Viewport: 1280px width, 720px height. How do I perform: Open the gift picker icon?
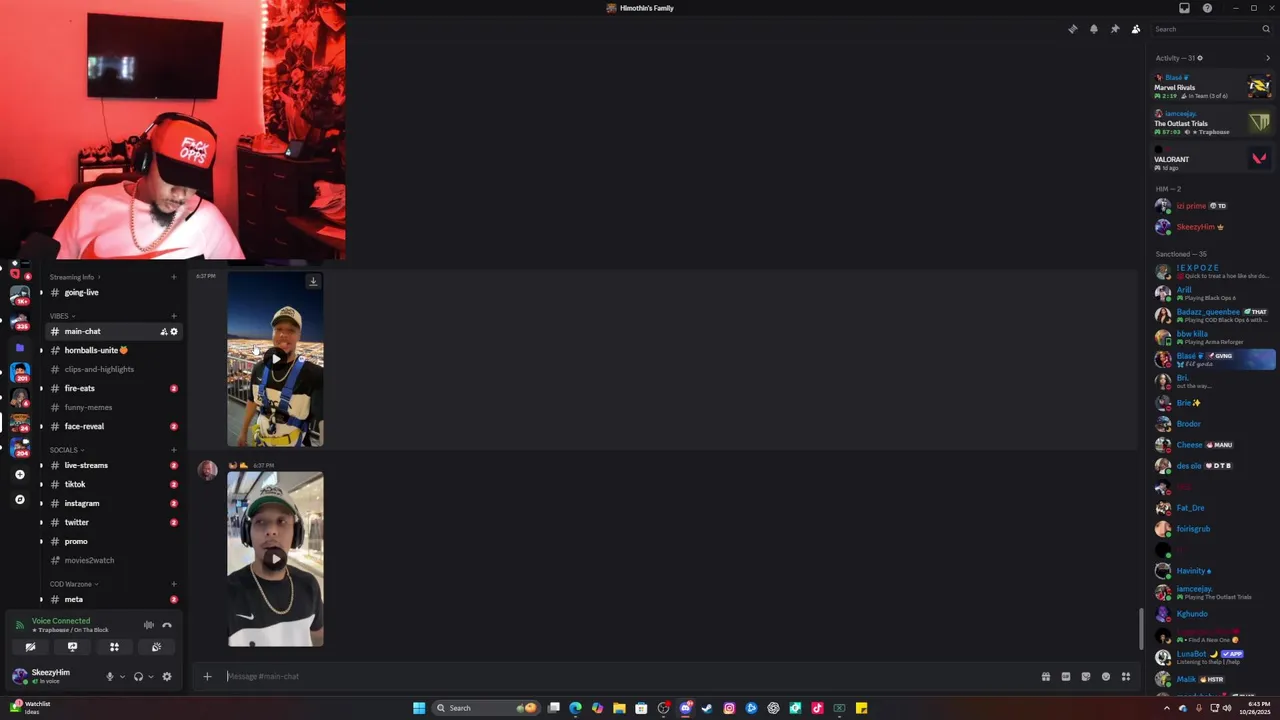(x=1046, y=677)
